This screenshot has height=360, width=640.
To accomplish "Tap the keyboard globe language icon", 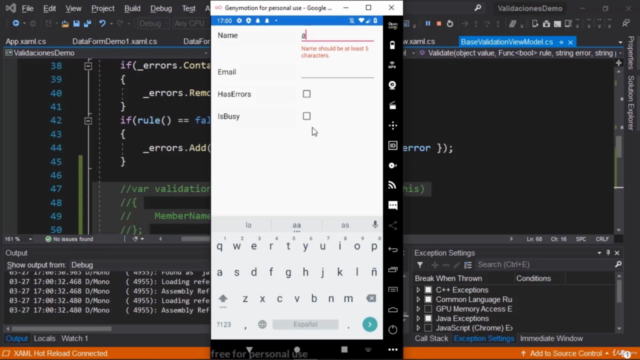I will [262, 324].
